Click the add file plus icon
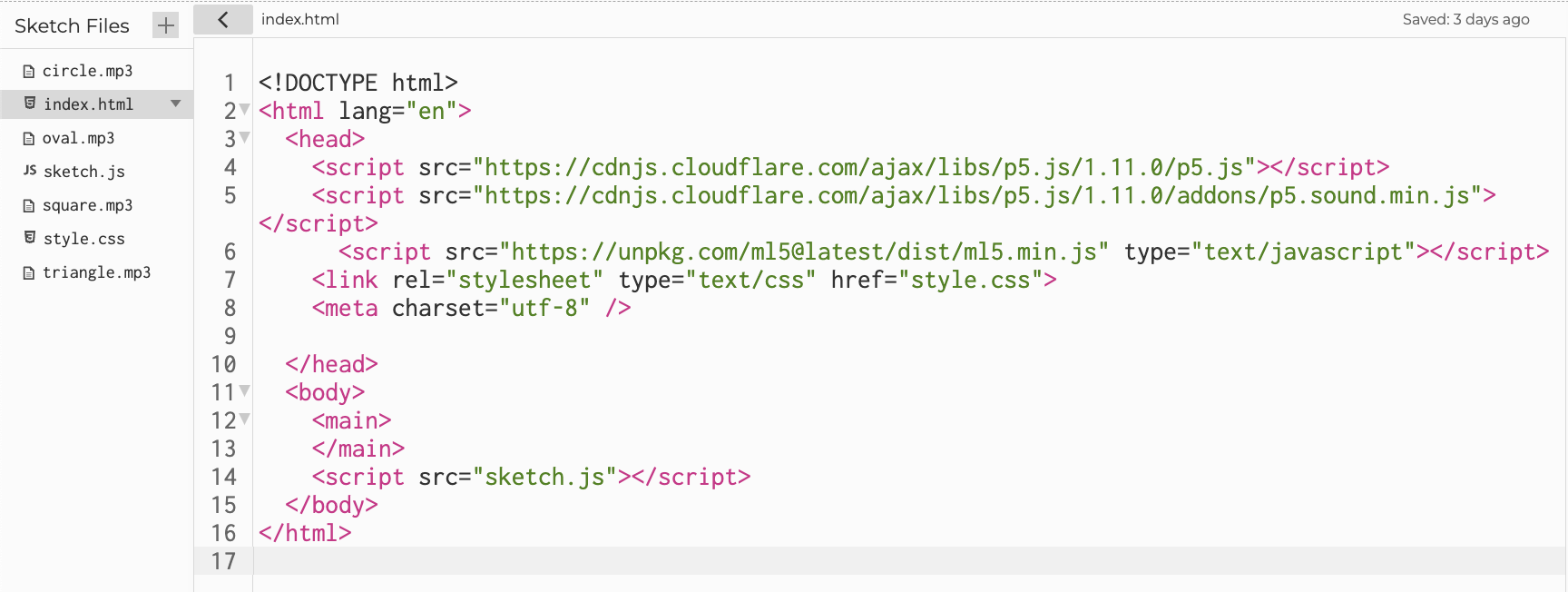1568x592 pixels. pos(165,25)
